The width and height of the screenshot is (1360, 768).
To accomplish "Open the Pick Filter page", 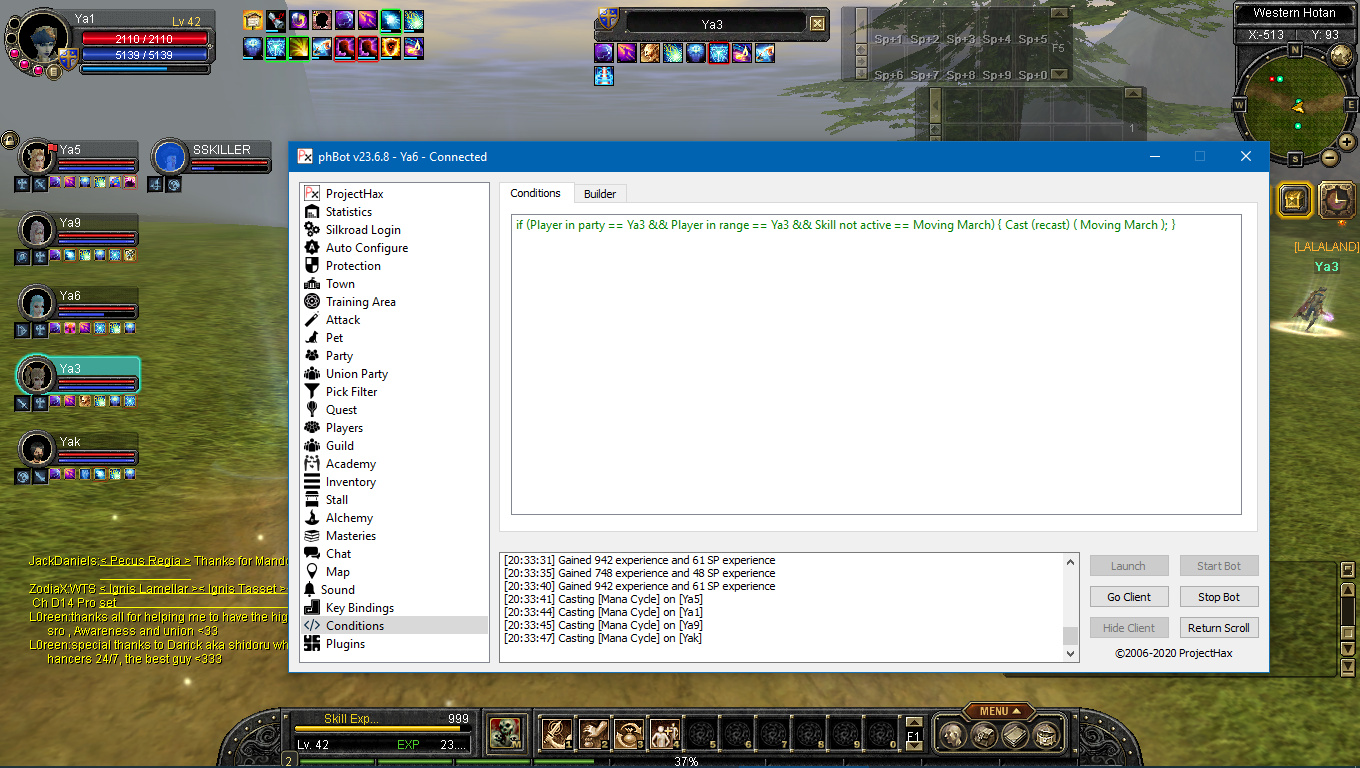I will [351, 392].
